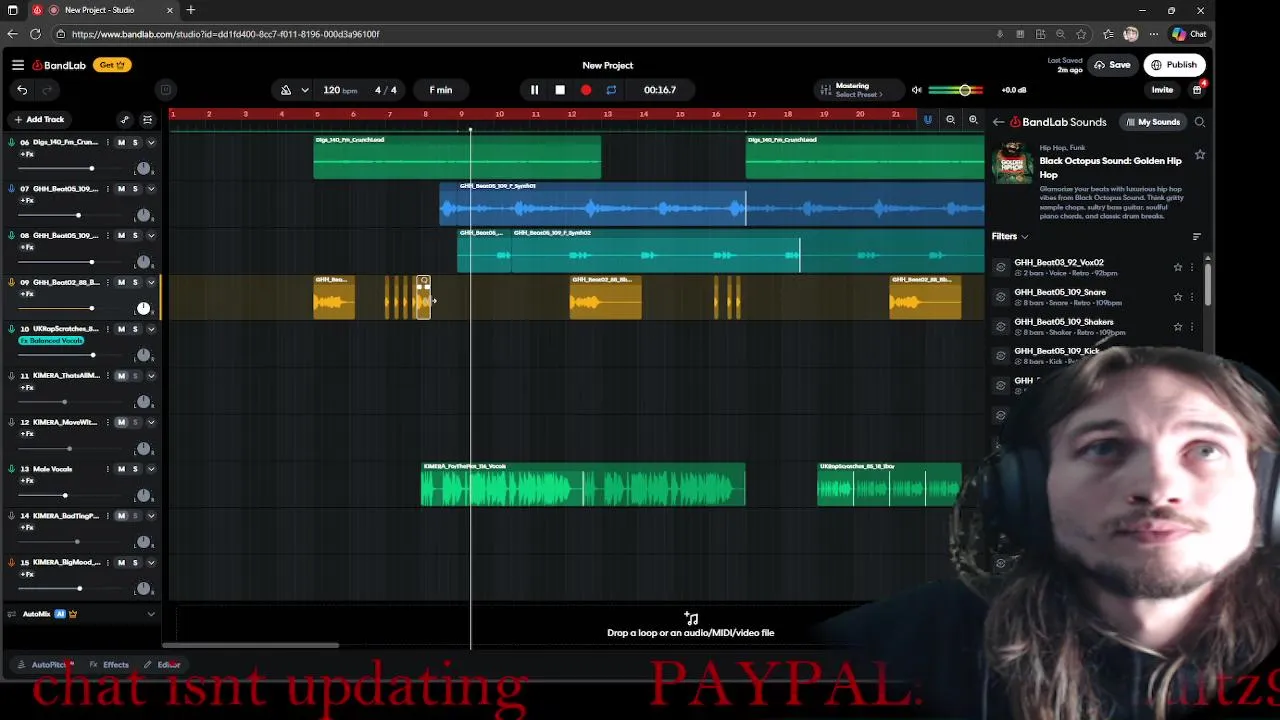Open the sort options icon beside Filters
The height and width of the screenshot is (720, 1280).
click(x=1196, y=237)
